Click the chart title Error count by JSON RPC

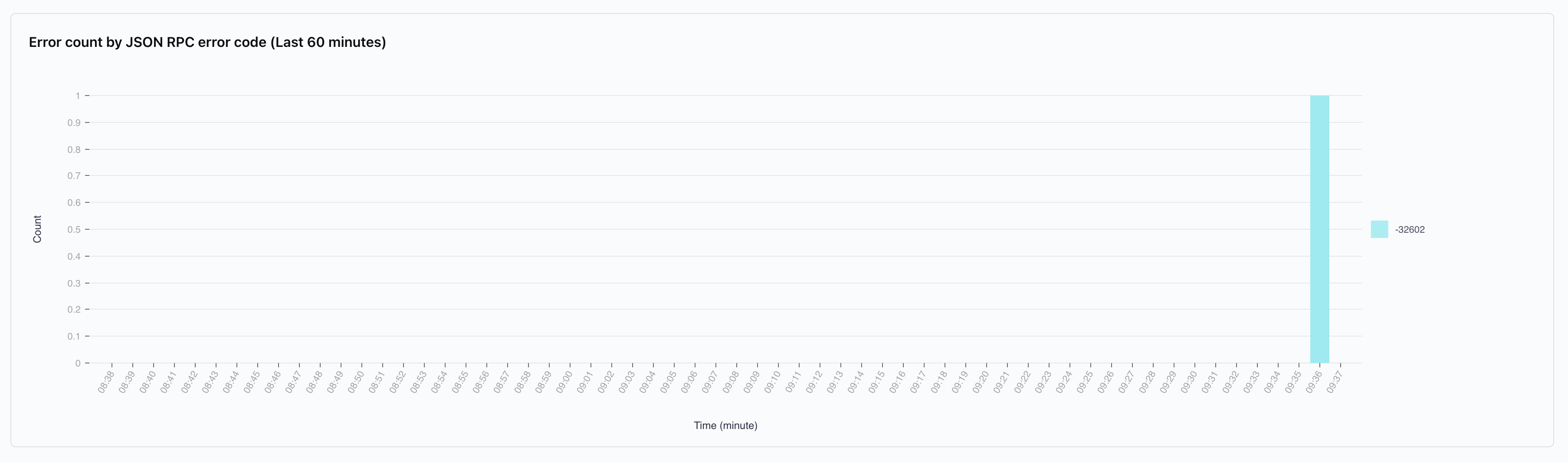coord(207,42)
